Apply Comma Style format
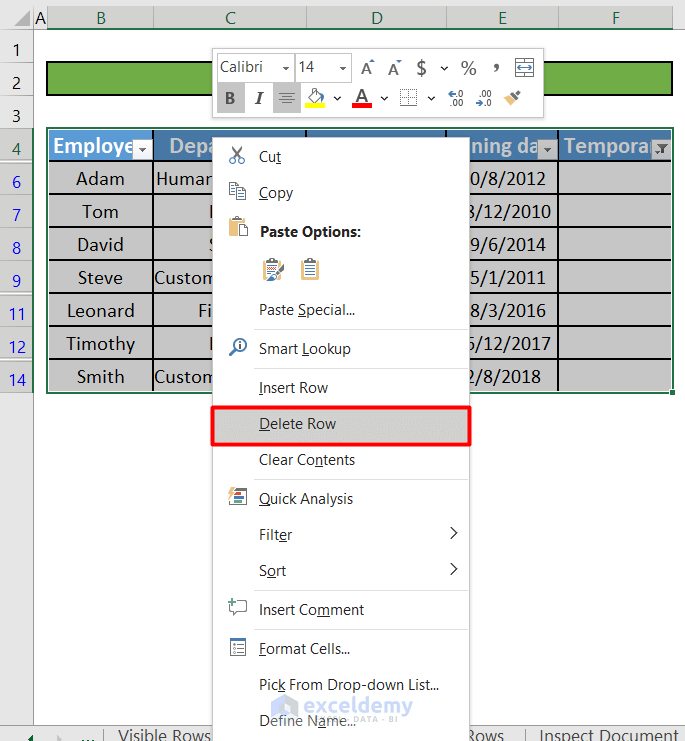Image resolution: width=685 pixels, height=741 pixels. 496,68
